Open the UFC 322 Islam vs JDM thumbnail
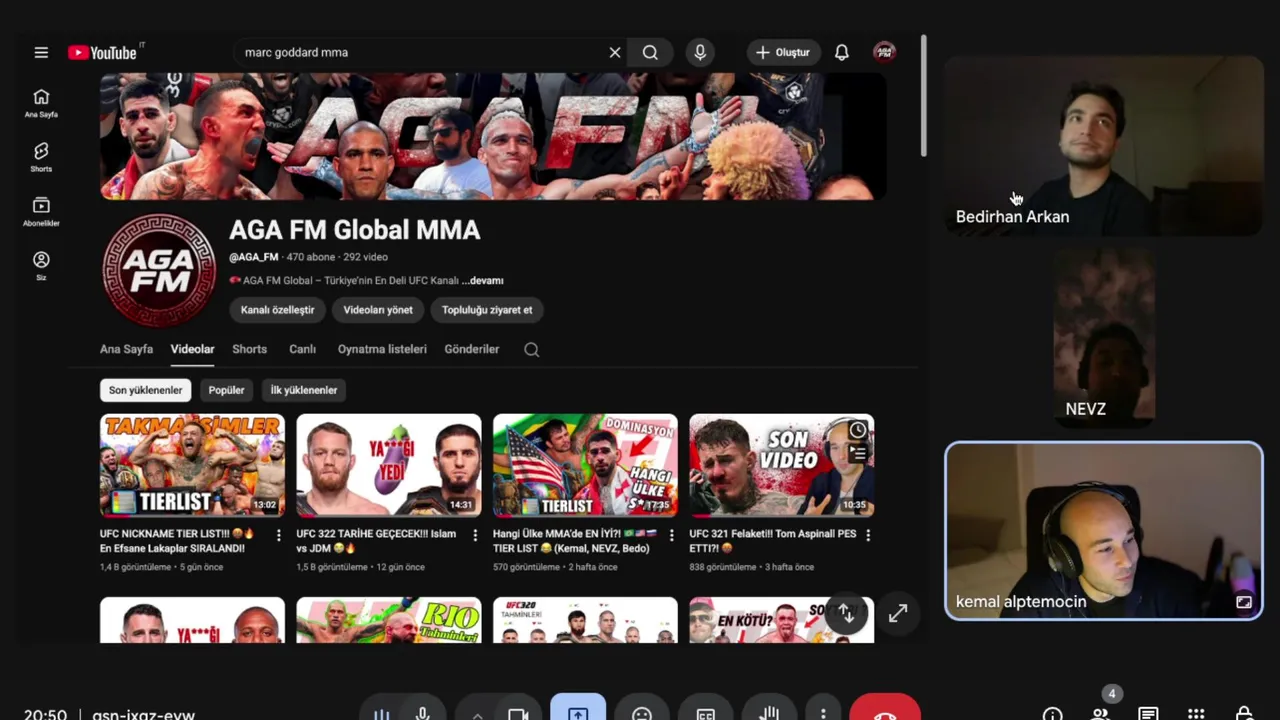Screen dimensions: 1280x720 [x=389, y=466]
